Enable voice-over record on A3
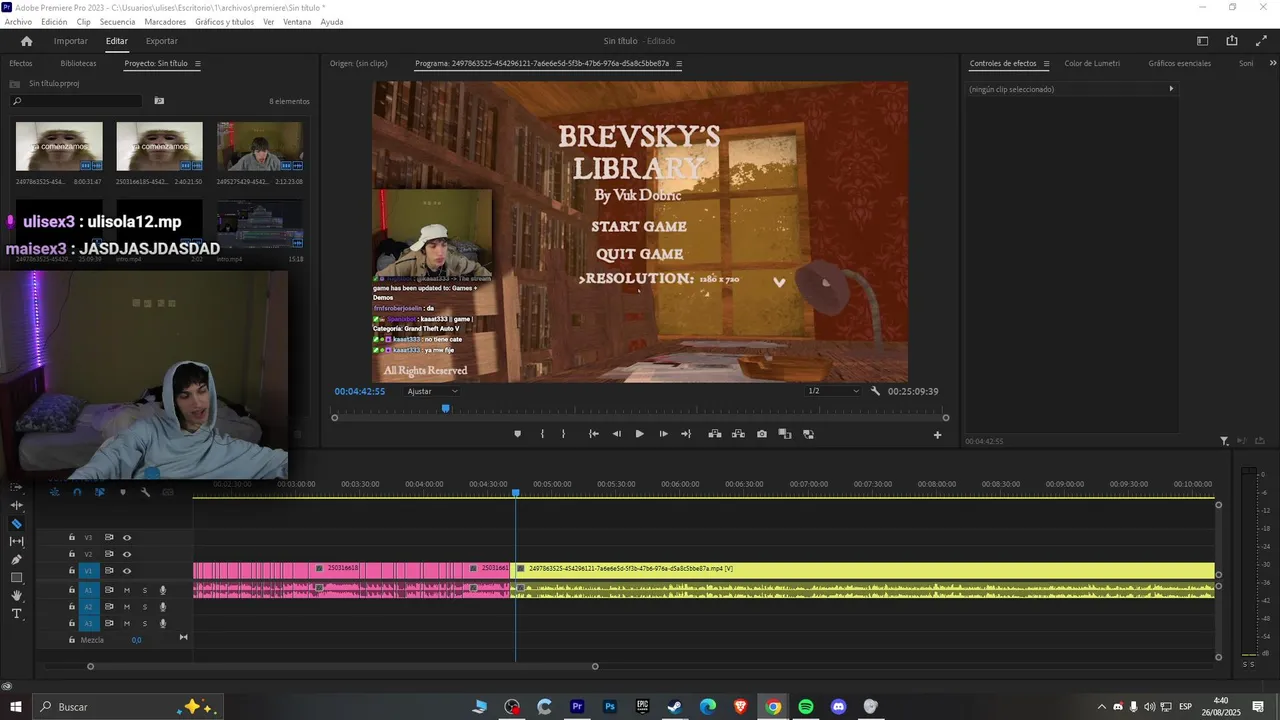This screenshot has width=1280, height=720. tap(163, 623)
